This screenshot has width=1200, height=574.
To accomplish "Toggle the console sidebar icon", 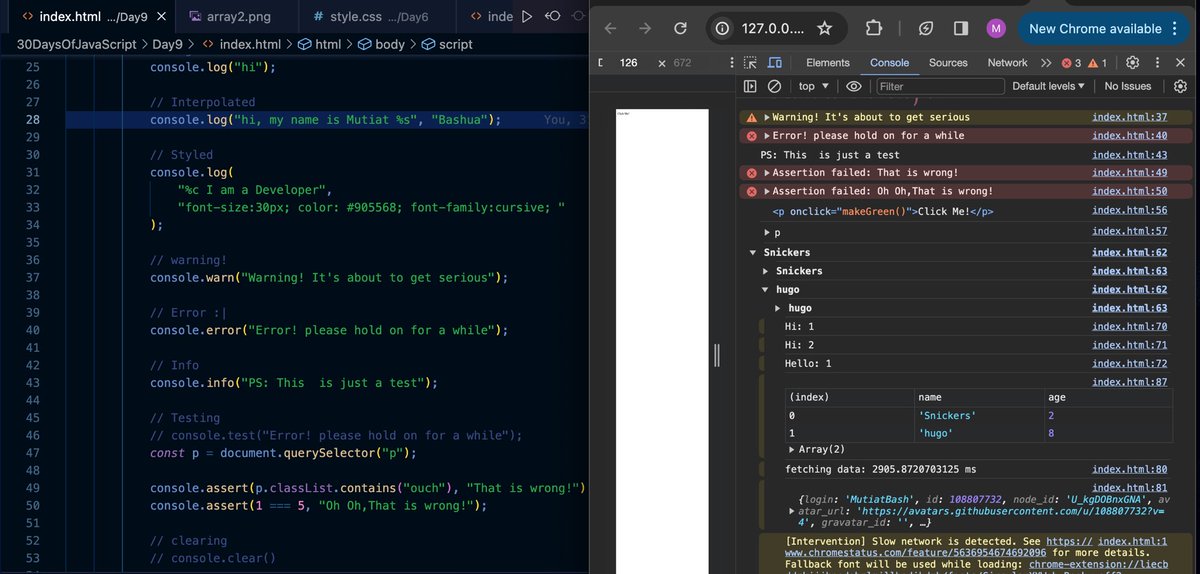I will click(750, 86).
